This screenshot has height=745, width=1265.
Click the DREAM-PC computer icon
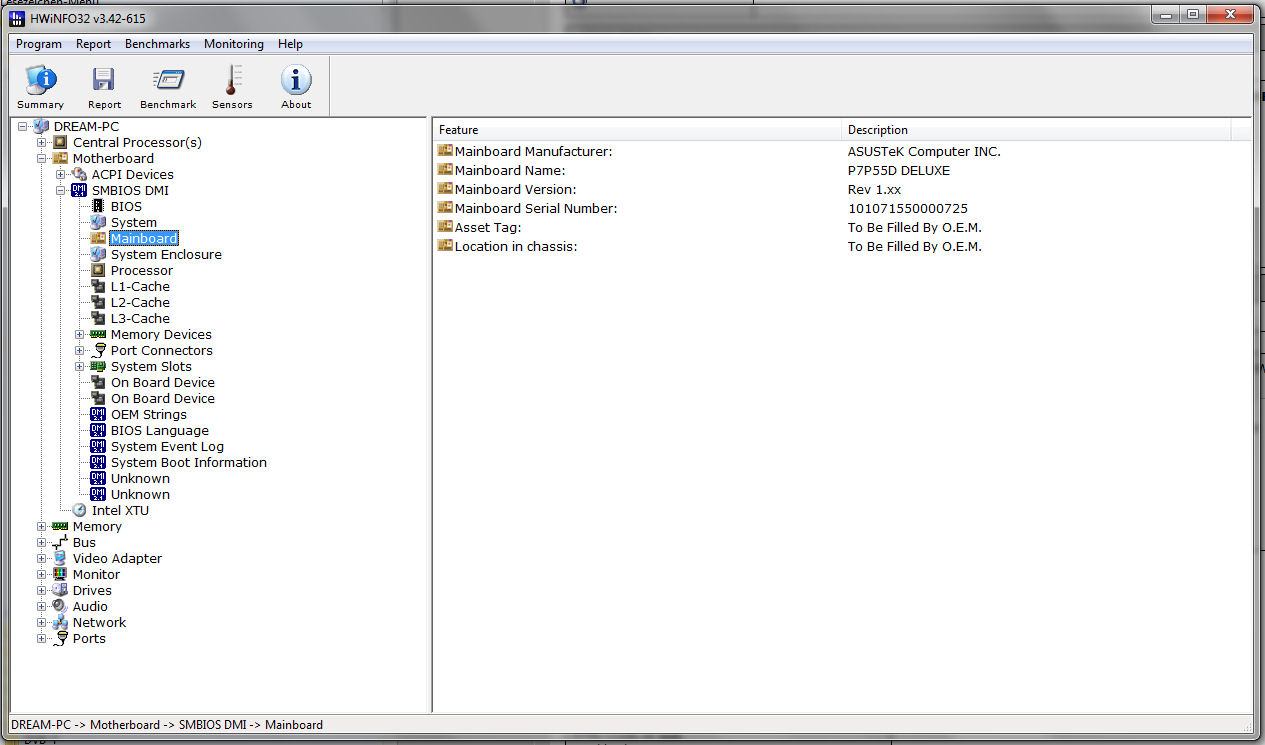tap(41, 127)
